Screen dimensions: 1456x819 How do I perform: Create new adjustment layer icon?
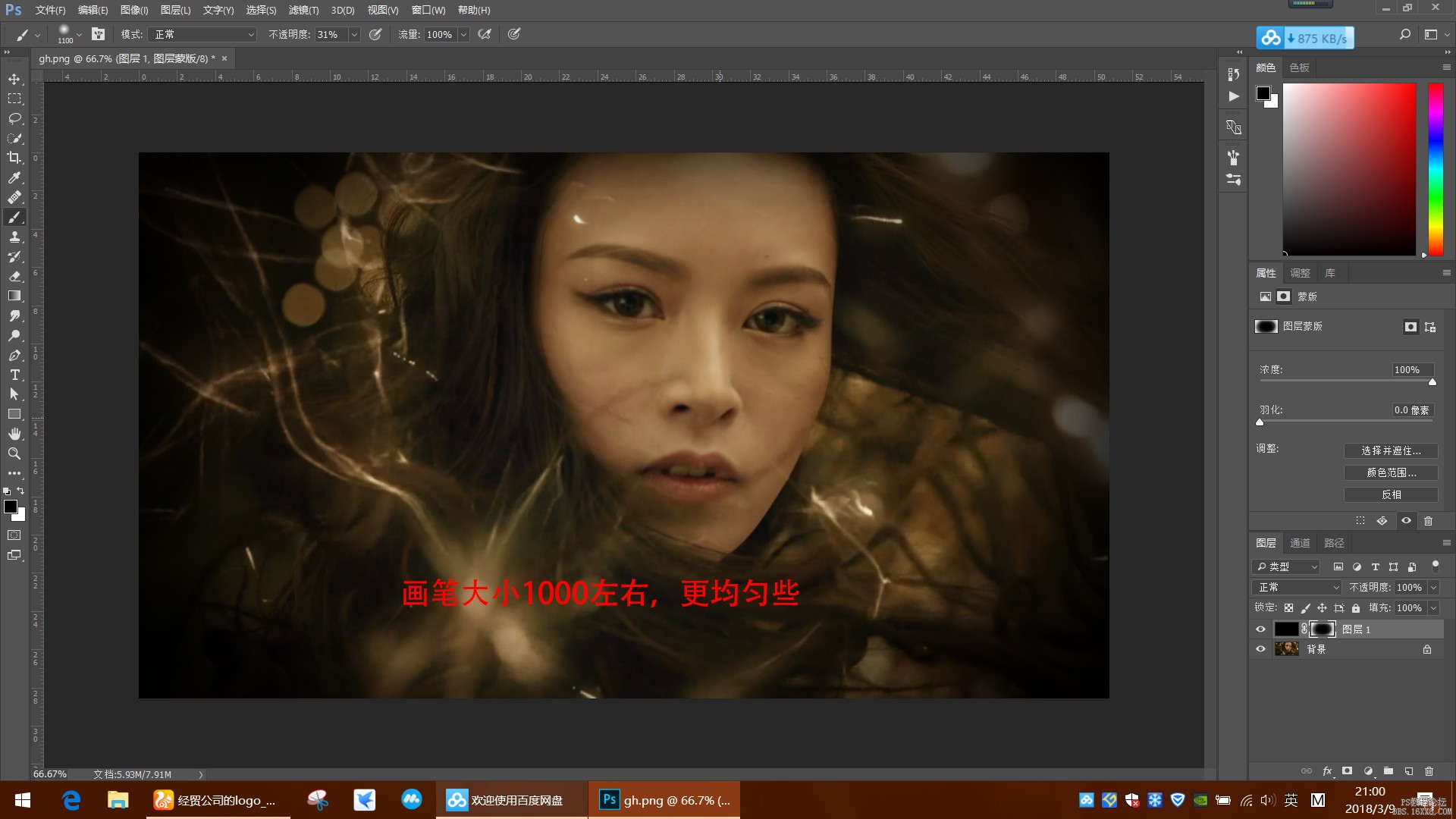(x=1368, y=771)
